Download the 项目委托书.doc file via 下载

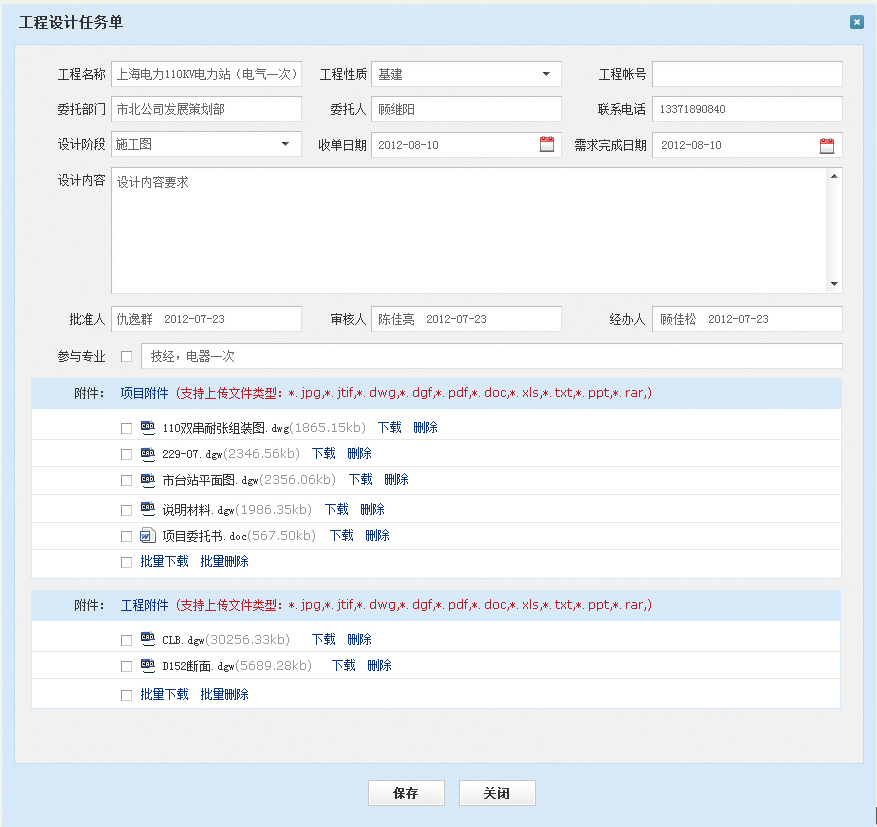342,535
